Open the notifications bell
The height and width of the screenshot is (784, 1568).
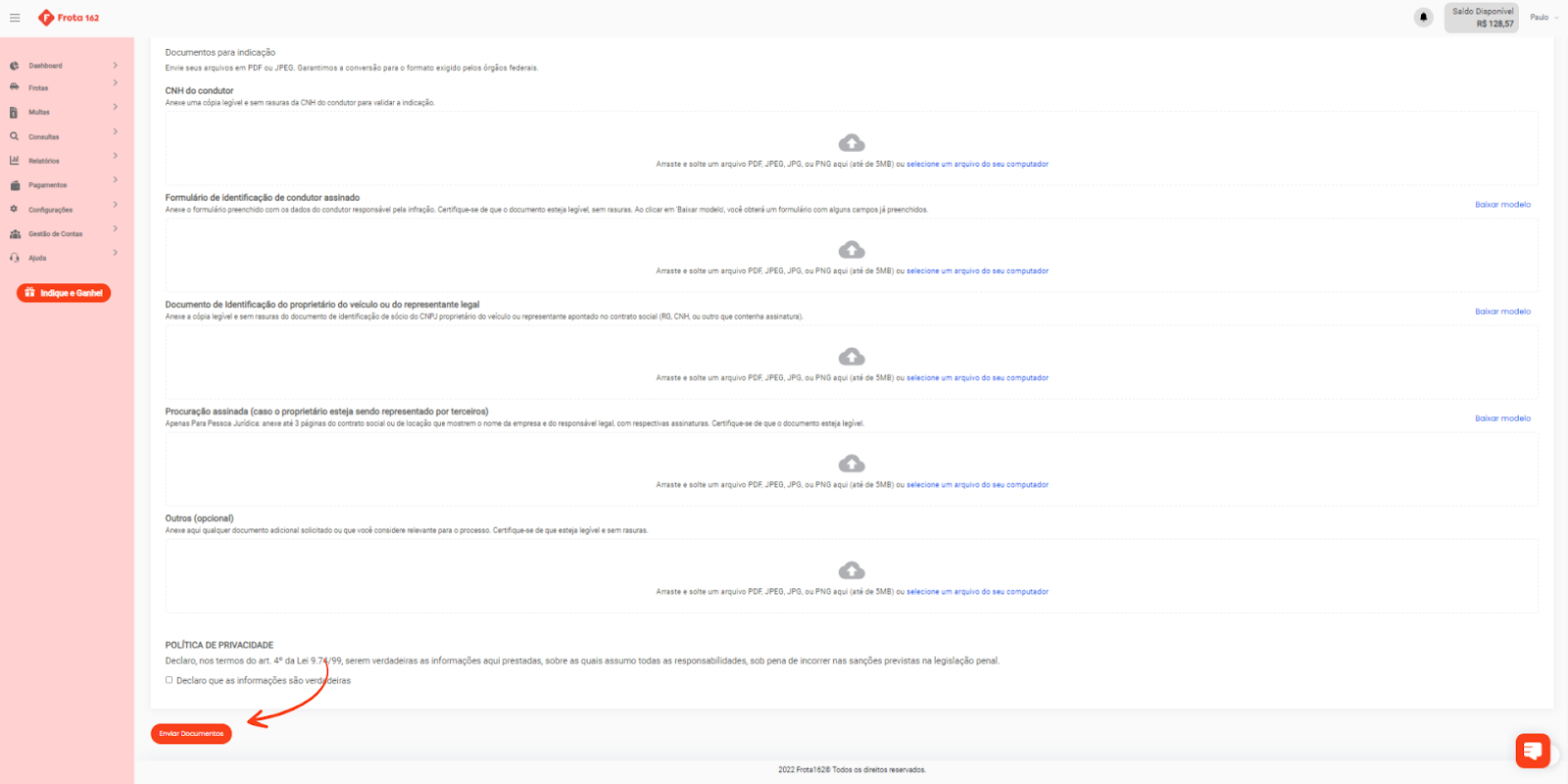pos(1424,18)
